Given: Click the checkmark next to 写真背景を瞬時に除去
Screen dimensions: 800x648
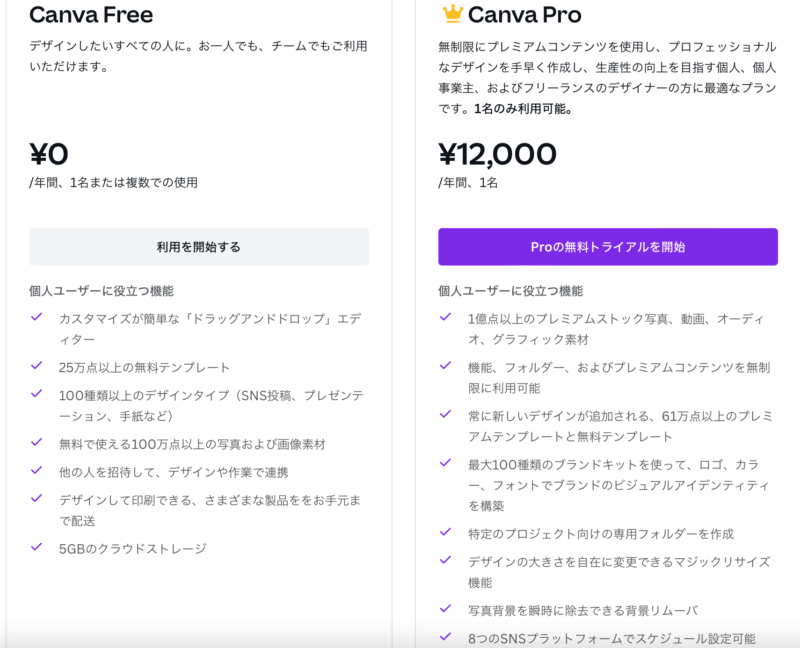Looking at the screenshot, I should (445, 609).
